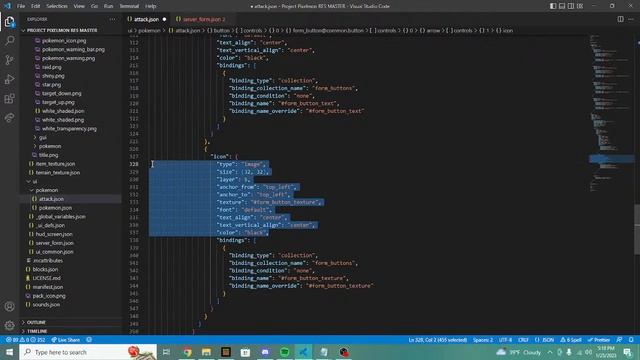
Task: Switch to the server_form.json editor tab
Action: (203, 19)
